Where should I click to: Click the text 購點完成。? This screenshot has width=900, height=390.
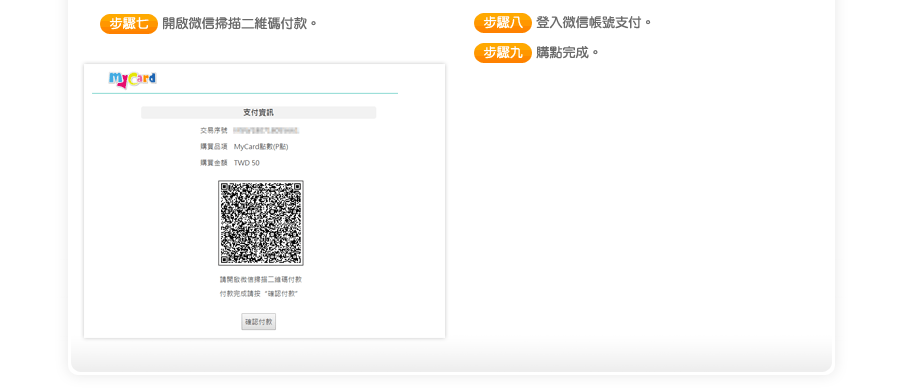[x=568, y=53]
